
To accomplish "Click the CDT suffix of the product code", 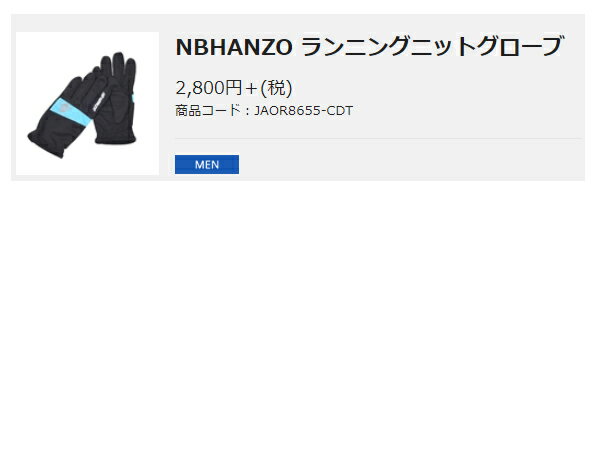I will coord(338,111).
